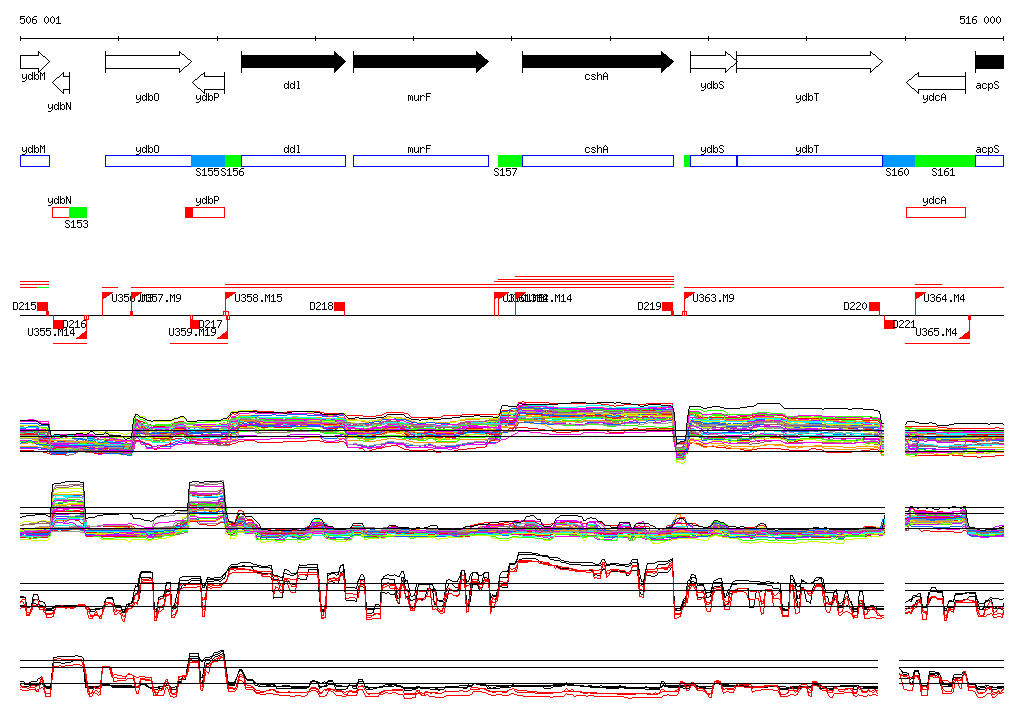Click the blue-outlined ydbO box
Screen dimensions: 1024x714
click(x=148, y=161)
